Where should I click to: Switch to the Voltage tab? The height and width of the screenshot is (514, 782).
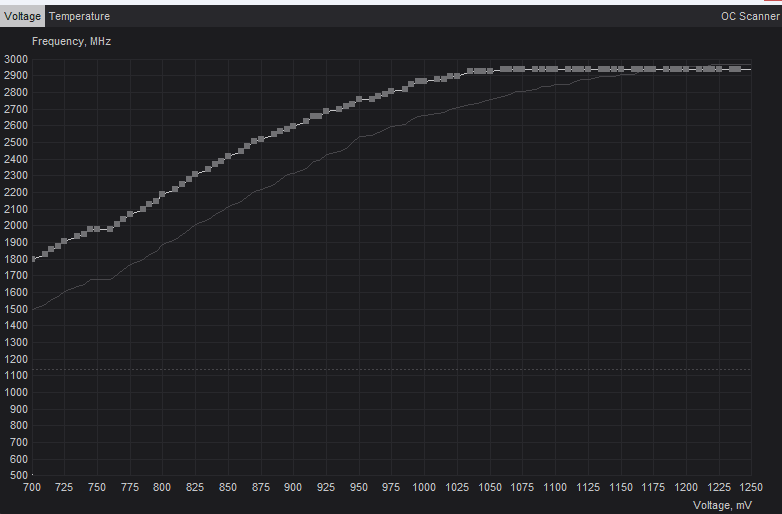click(22, 16)
